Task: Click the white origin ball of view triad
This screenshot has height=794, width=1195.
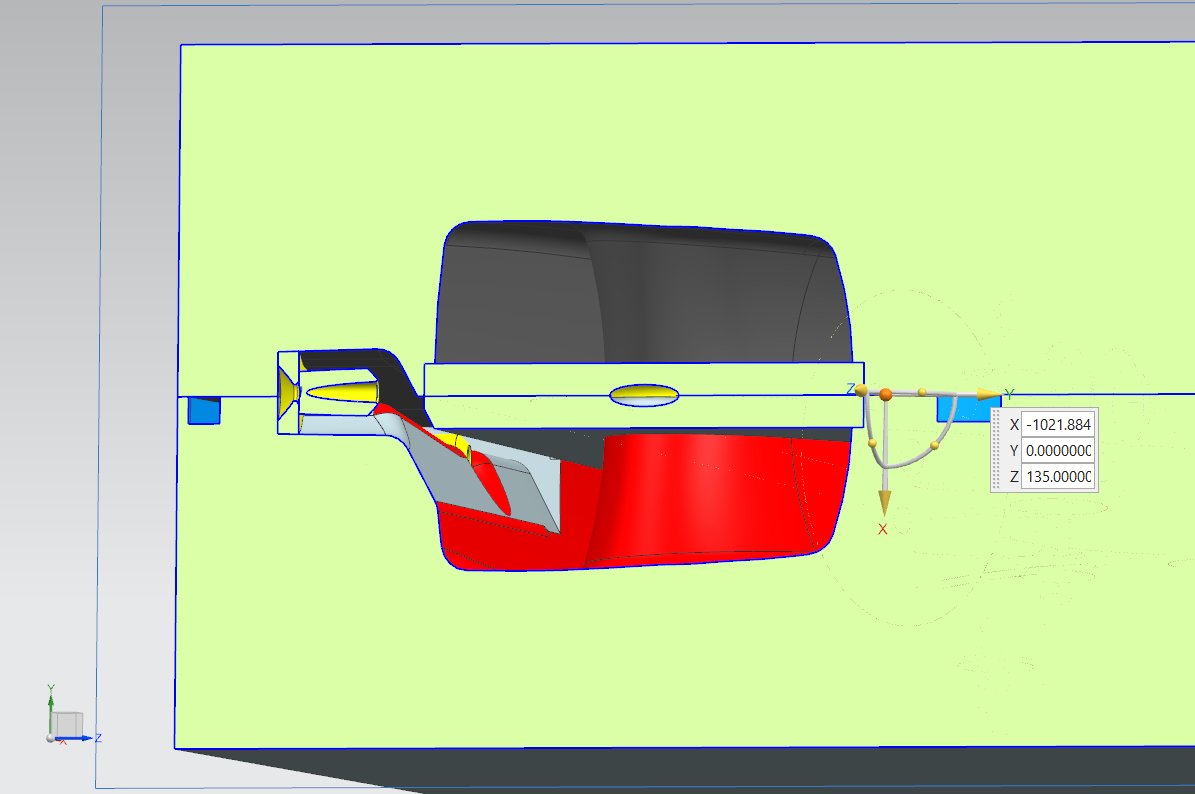Action: pyautogui.click(x=51, y=738)
